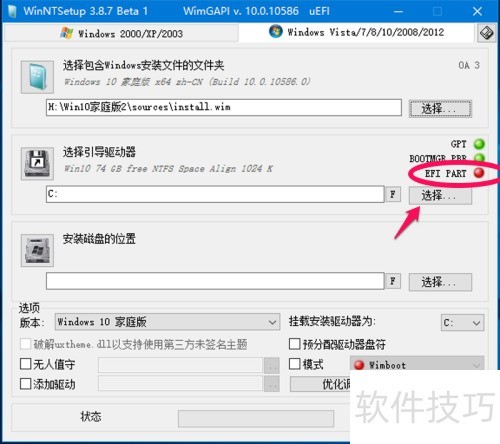Switch to Windows Vista/7/8/10/2008/2012 tab

pyautogui.click(x=356, y=32)
